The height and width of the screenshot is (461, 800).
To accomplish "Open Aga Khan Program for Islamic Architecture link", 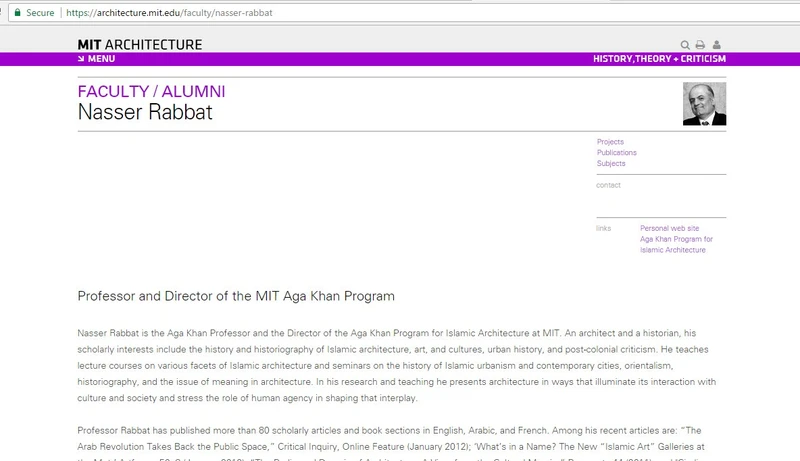I will pos(676,244).
